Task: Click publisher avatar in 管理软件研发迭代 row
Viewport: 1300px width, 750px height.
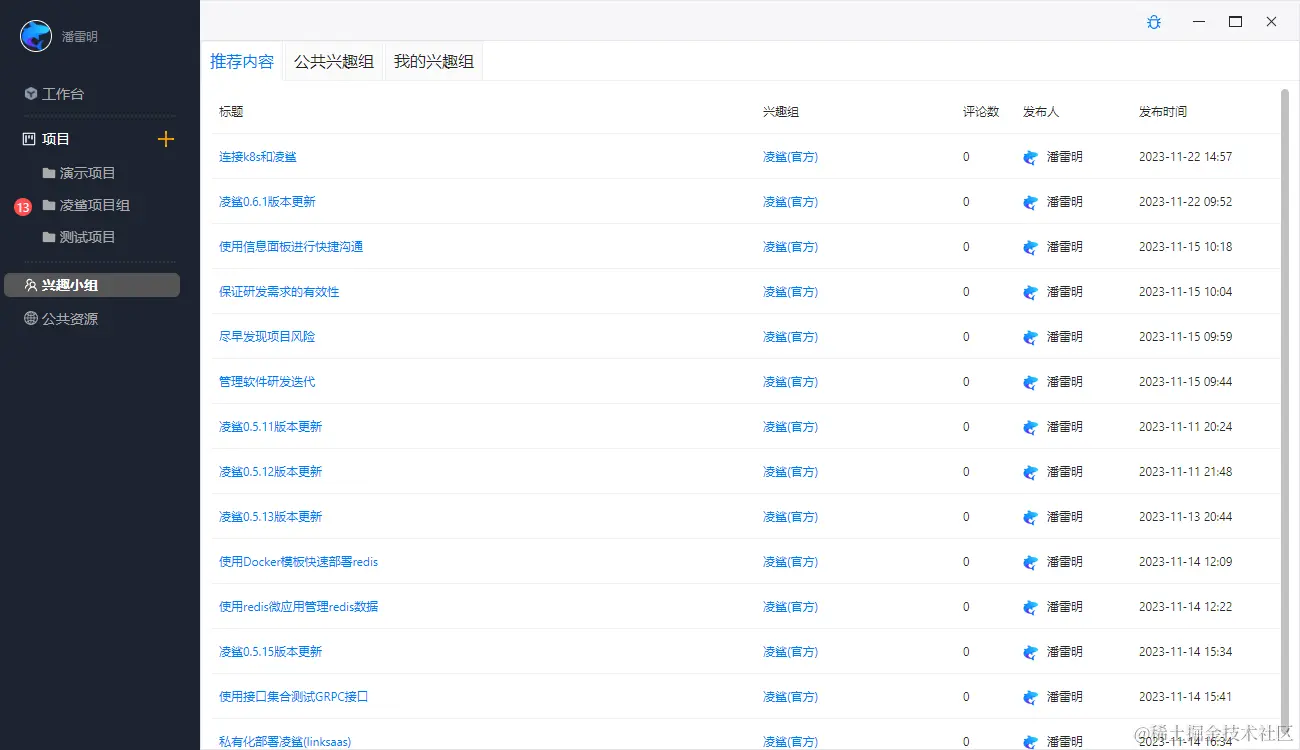Action: click(x=1031, y=382)
